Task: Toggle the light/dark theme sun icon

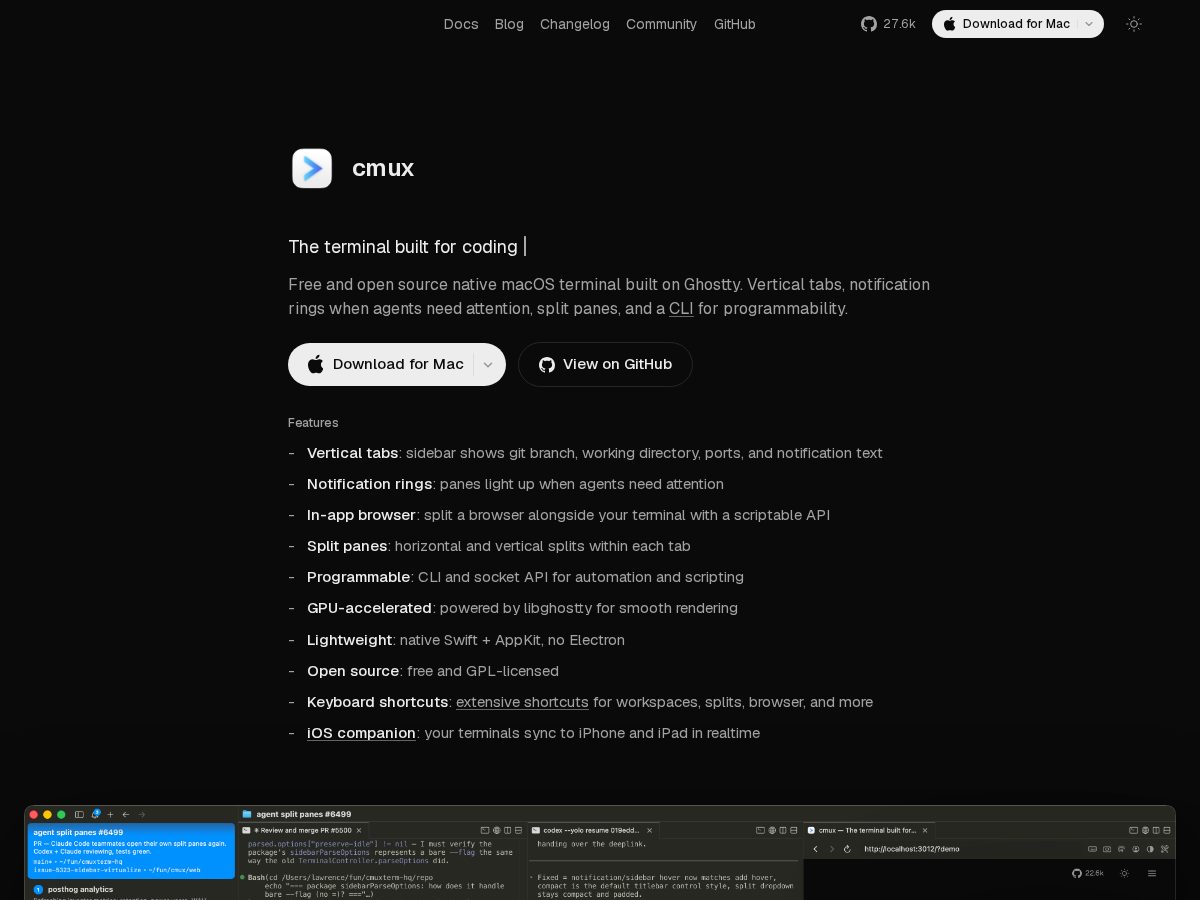Action: 1133,24
